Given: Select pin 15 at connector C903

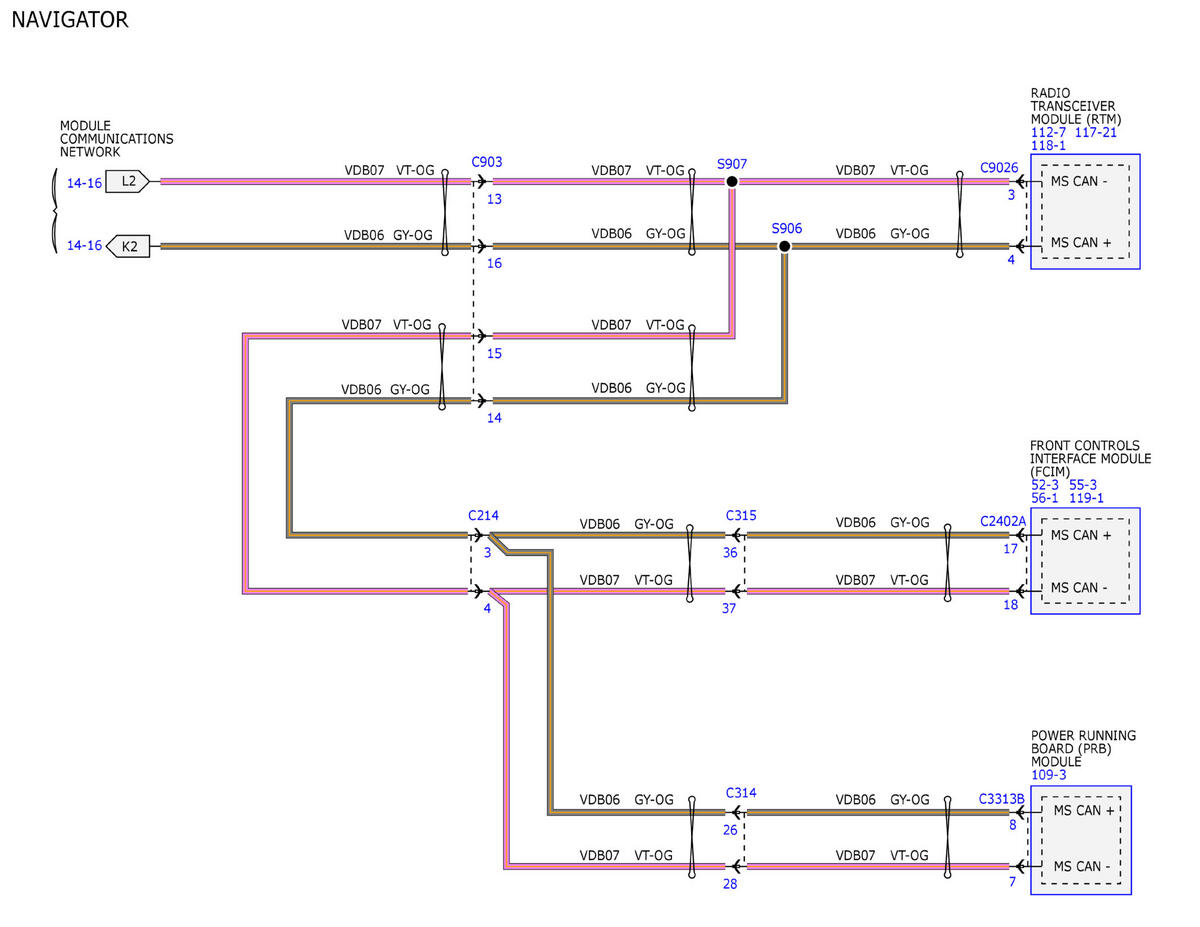Looking at the screenshot, I should [x=494, y=354].
